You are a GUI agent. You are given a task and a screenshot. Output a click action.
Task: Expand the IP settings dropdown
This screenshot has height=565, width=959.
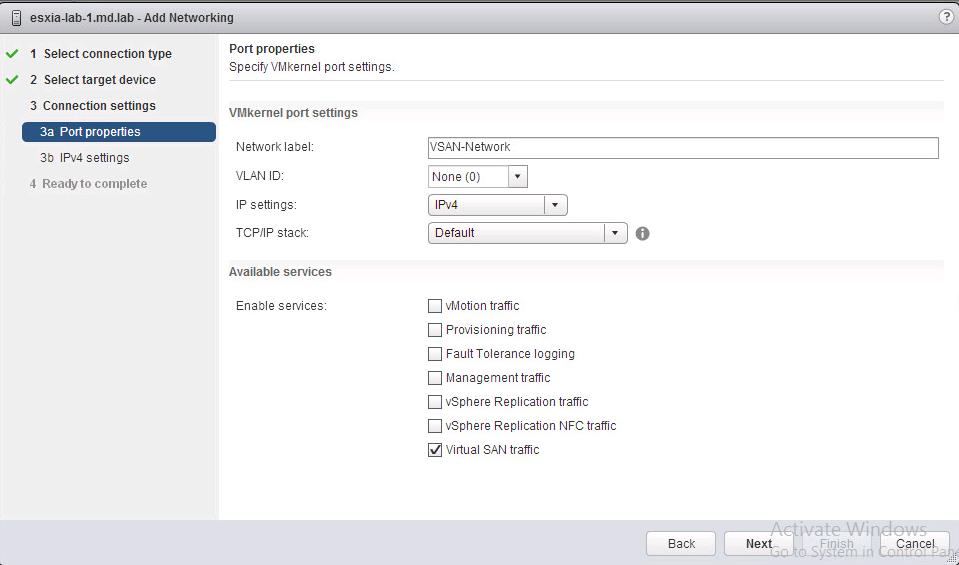point(556,205)
